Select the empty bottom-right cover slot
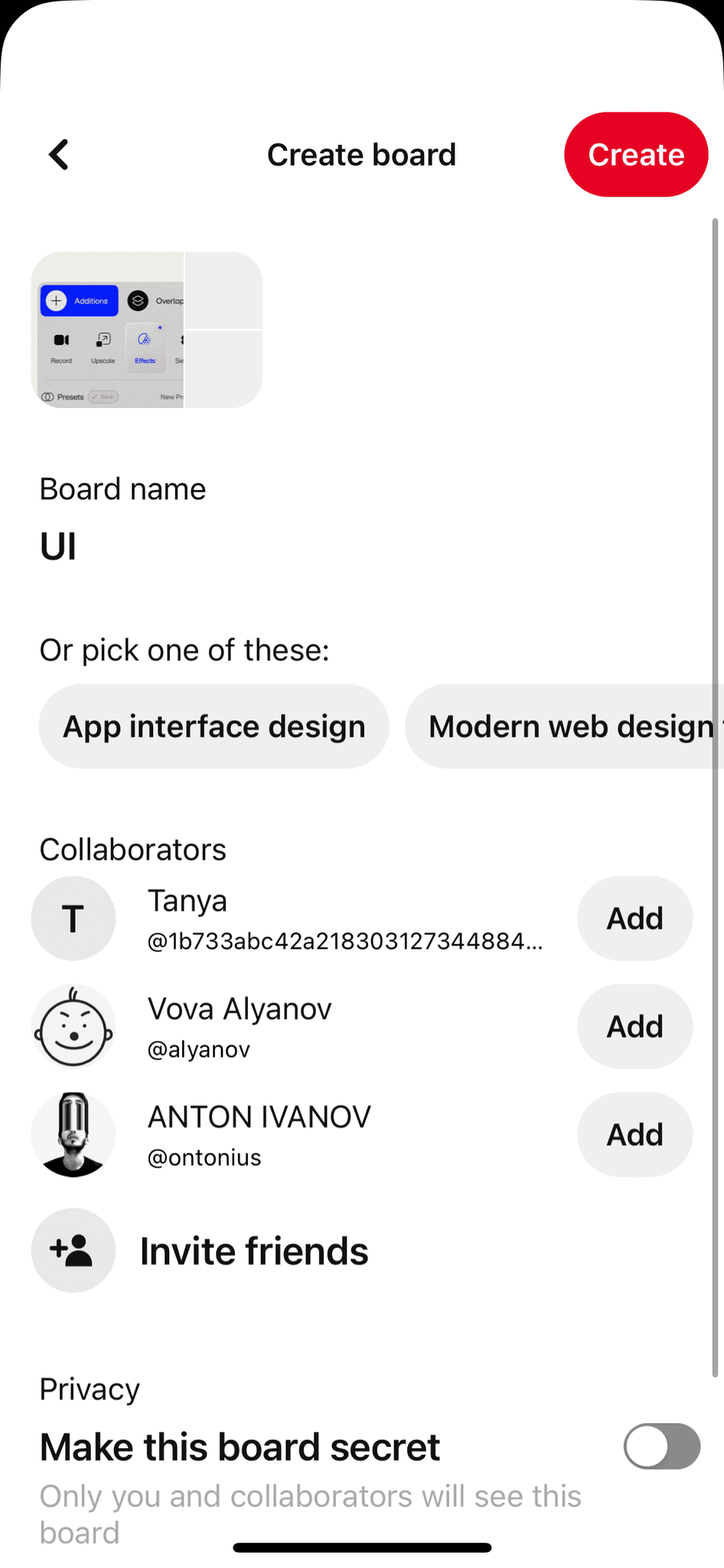Screen dimensions: 724x1568 pos(224,370)
